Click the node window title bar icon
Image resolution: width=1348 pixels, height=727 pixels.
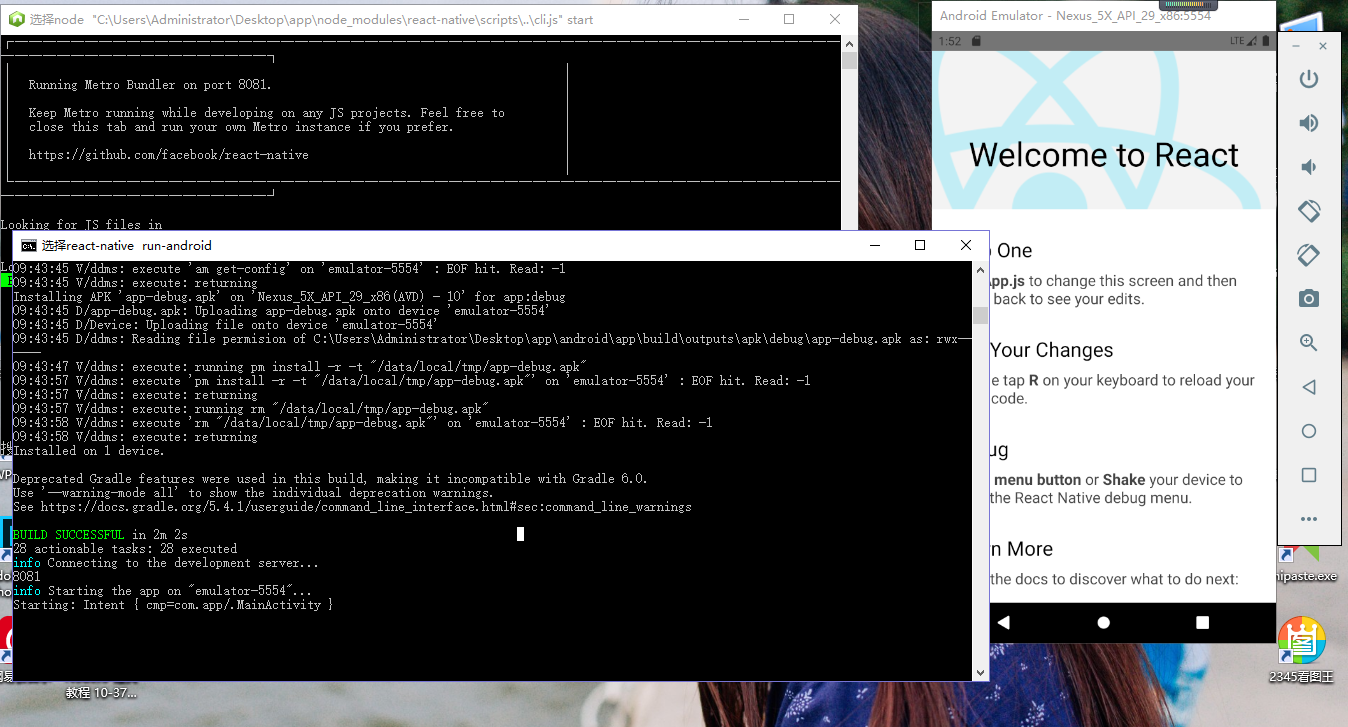tap(16, 19)
